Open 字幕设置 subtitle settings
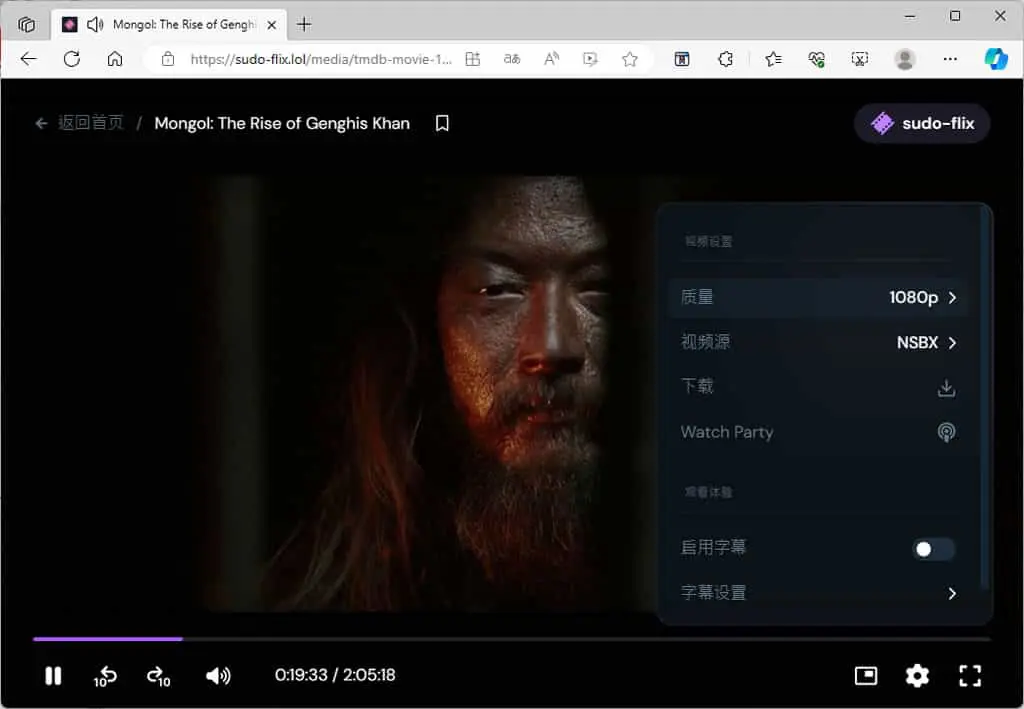The height and width of the screenshot is (709, 1024). 818,593
